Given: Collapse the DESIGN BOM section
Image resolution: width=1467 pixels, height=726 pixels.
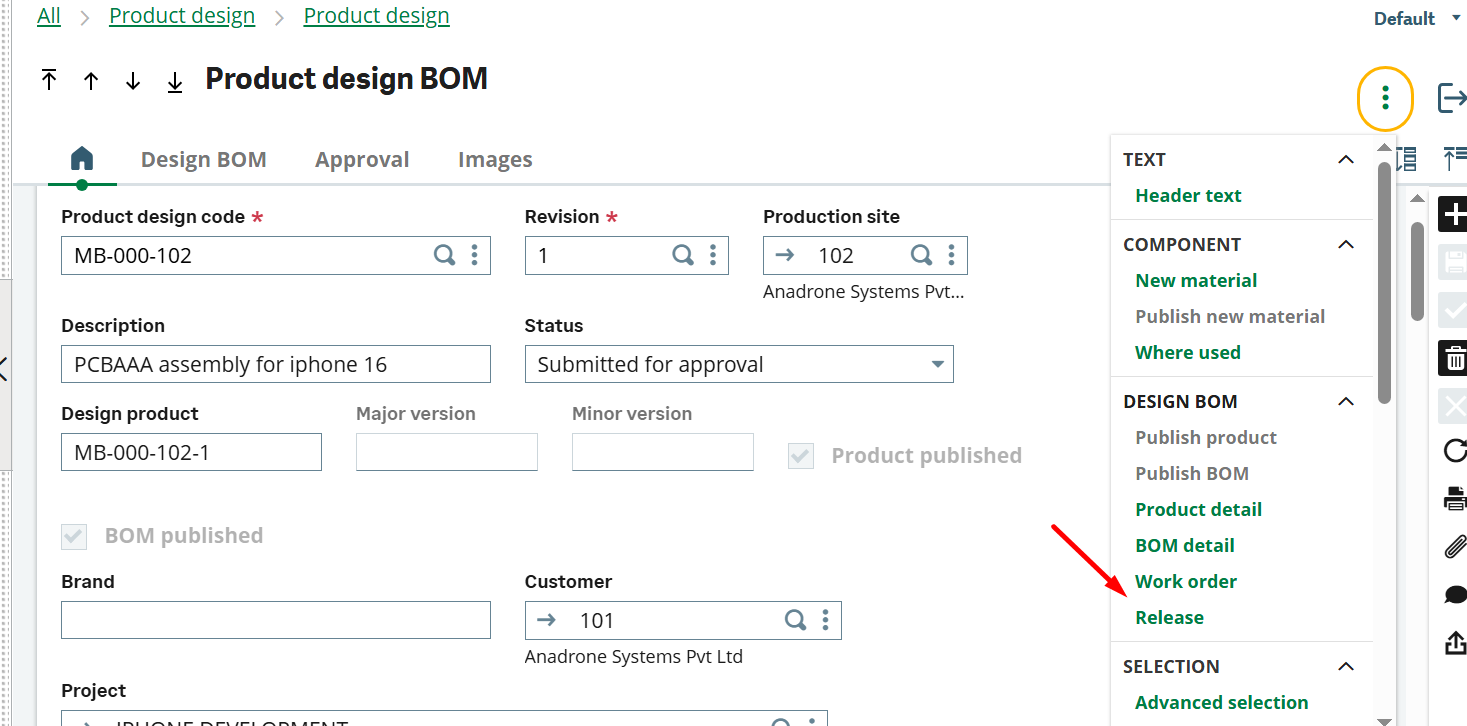Looking at the screenshot, I should [1346, 402].
